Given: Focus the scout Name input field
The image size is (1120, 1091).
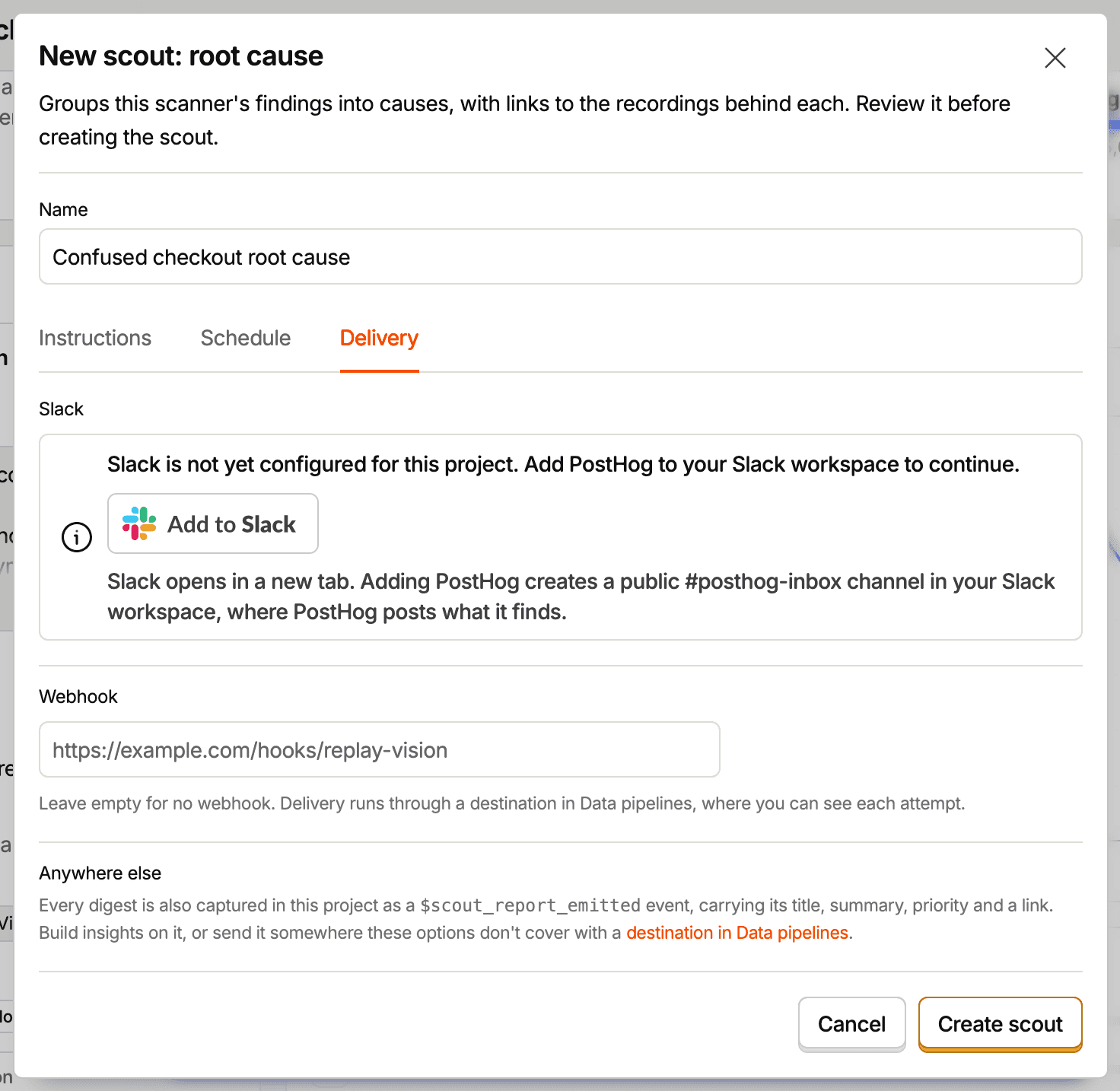Looking at the screenshot, I should tap(561, 256).
